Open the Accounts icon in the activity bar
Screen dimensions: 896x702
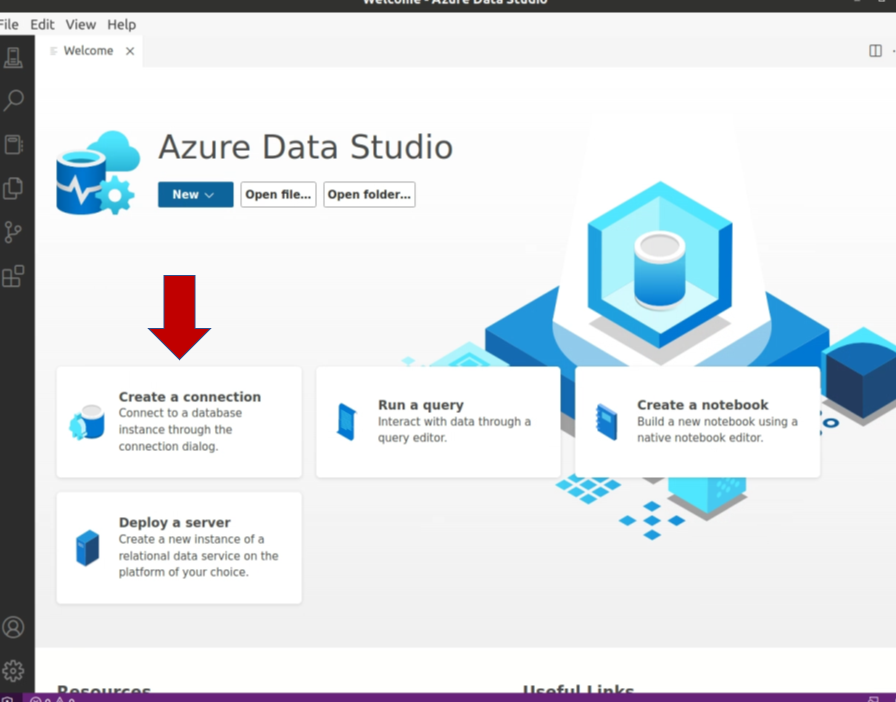click(13, 627)
